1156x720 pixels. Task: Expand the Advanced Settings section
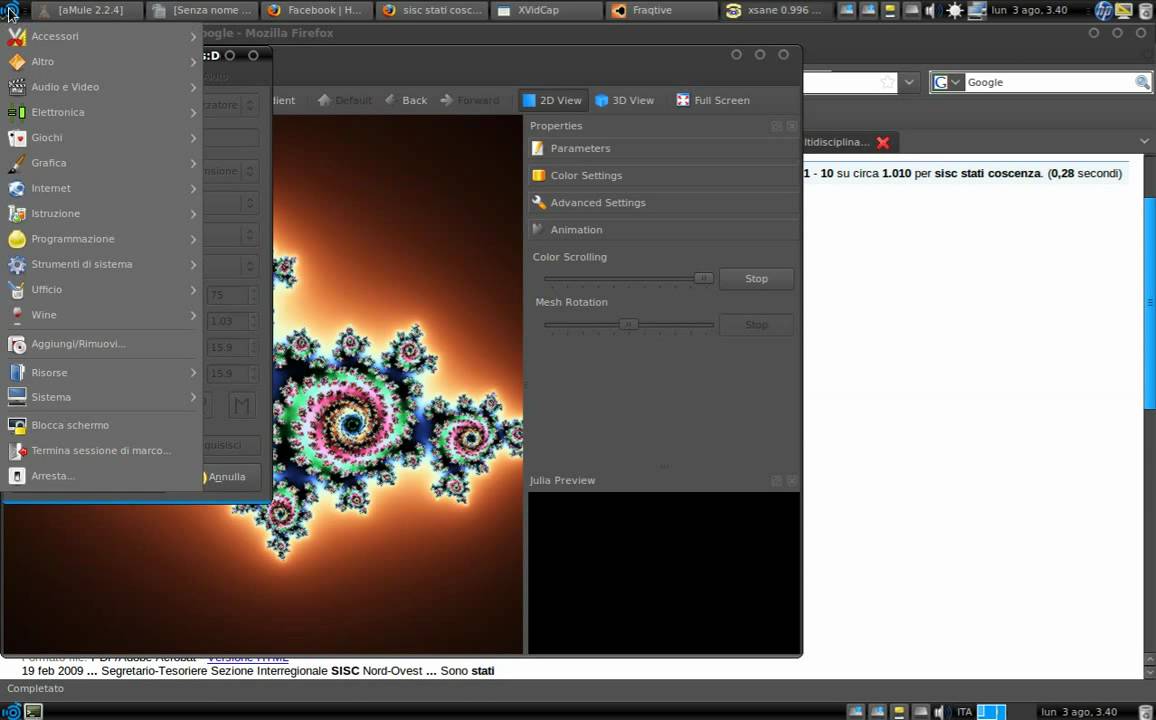pos(597,202)
